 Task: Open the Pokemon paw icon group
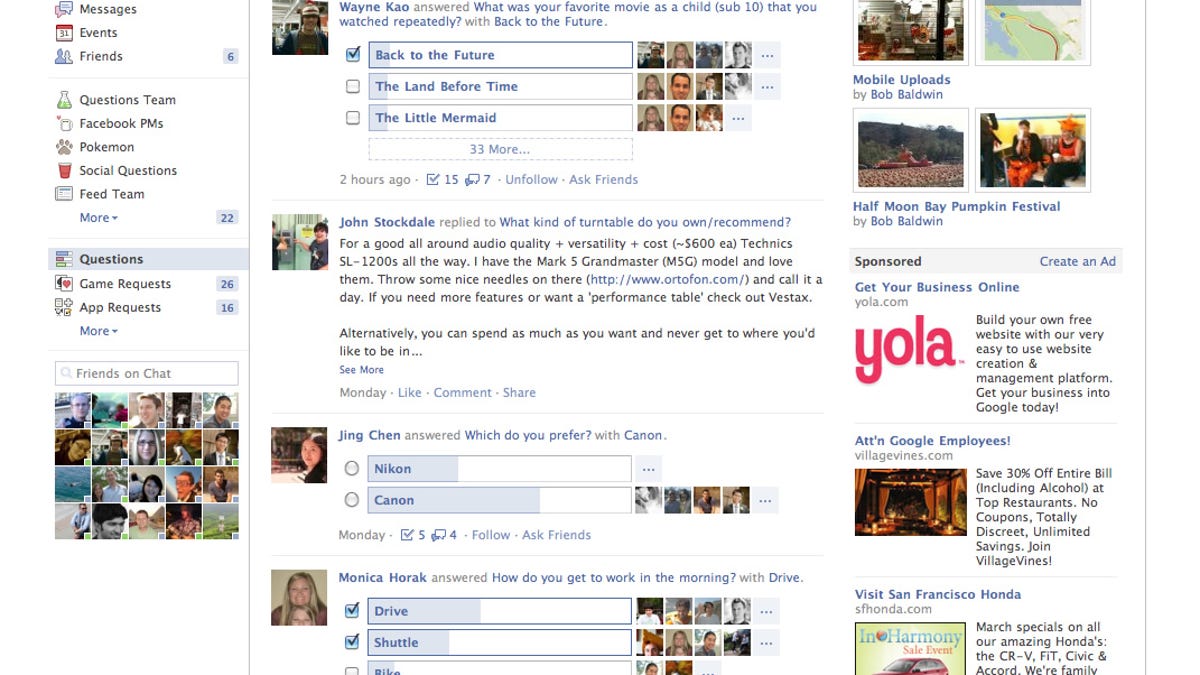click(x=64, y=147)
